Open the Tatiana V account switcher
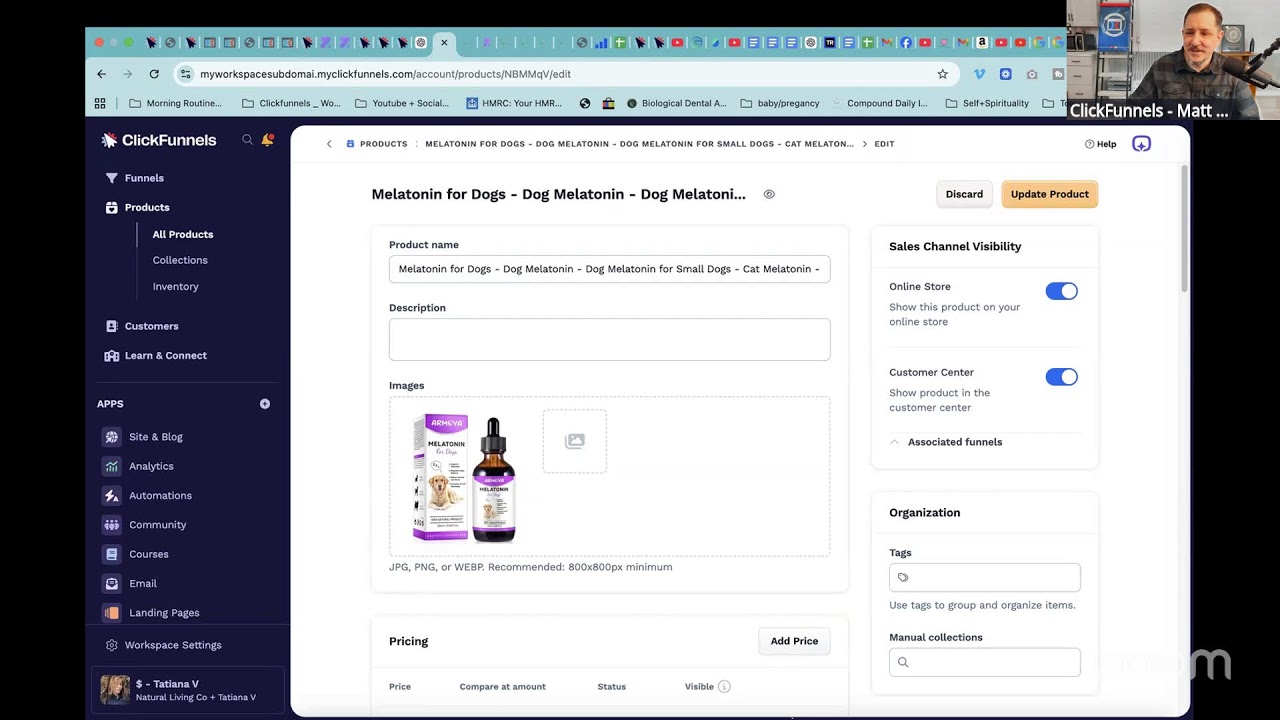The width and height of the screenshot is (1280, 720). (x=188, y=690)
